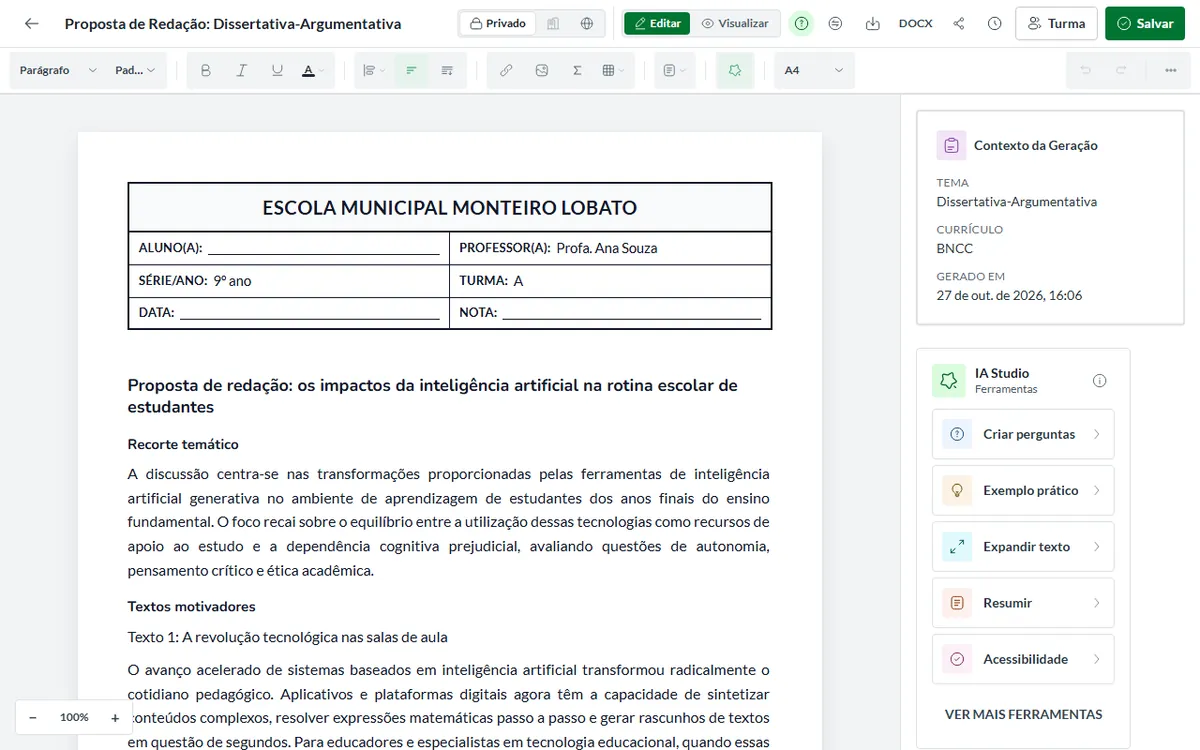Click the IA Studio sparkle icon
The width and height of the screenshot is (1200, 750).
click(x=947, y=380)
